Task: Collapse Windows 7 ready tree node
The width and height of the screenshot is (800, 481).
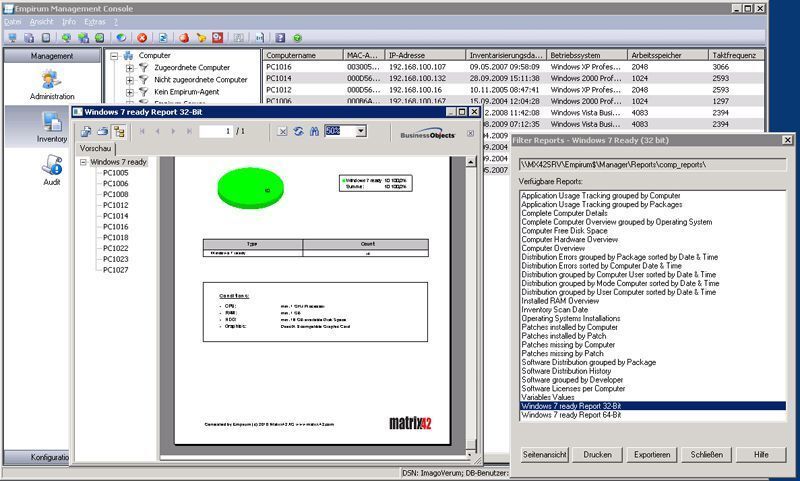Action: click(x=83, y=162)
